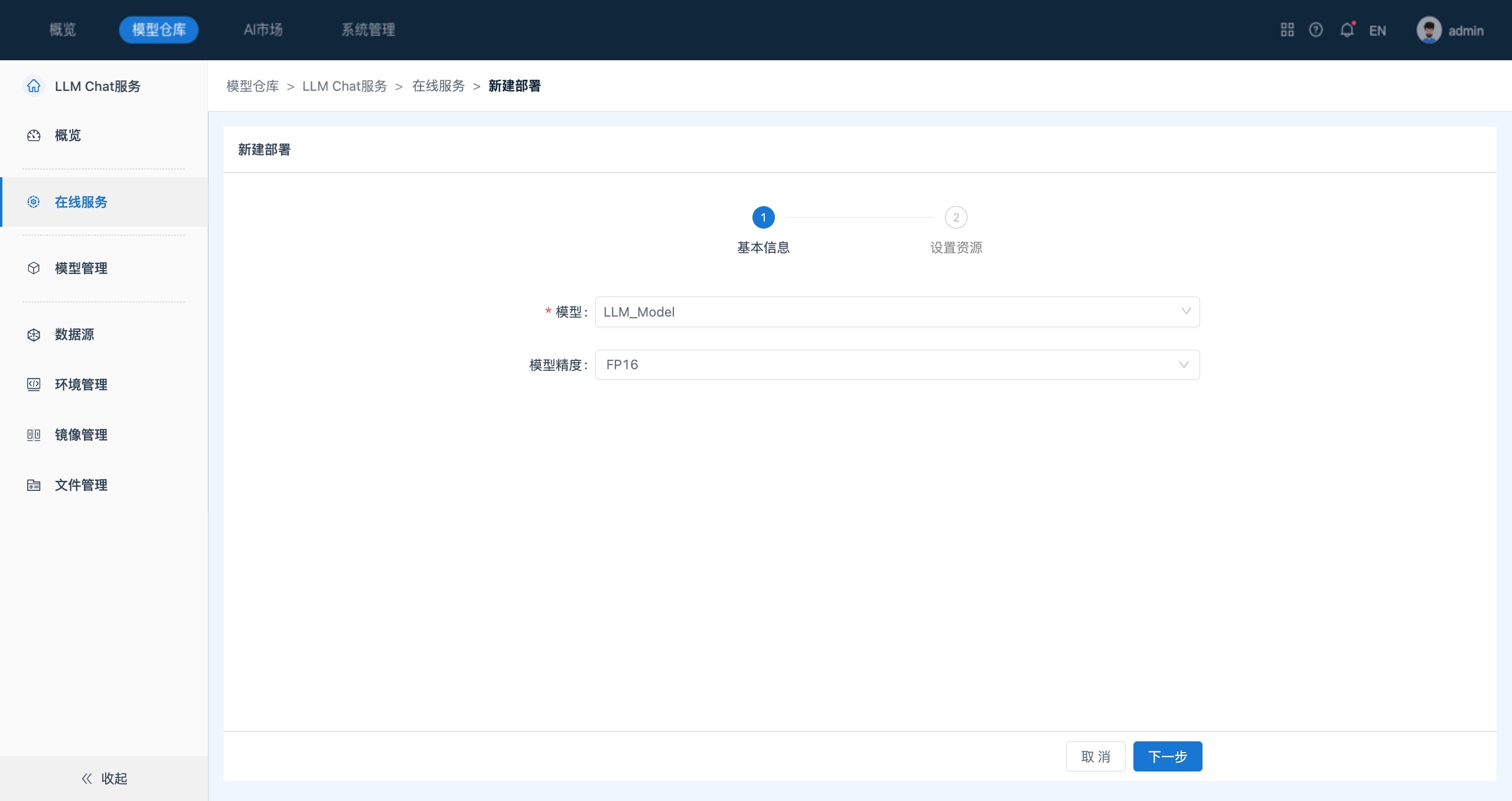Jump to step 2 设置资源
Image resolution: width=1512 pixels, height=801 pixels.
tap(956, 218)
